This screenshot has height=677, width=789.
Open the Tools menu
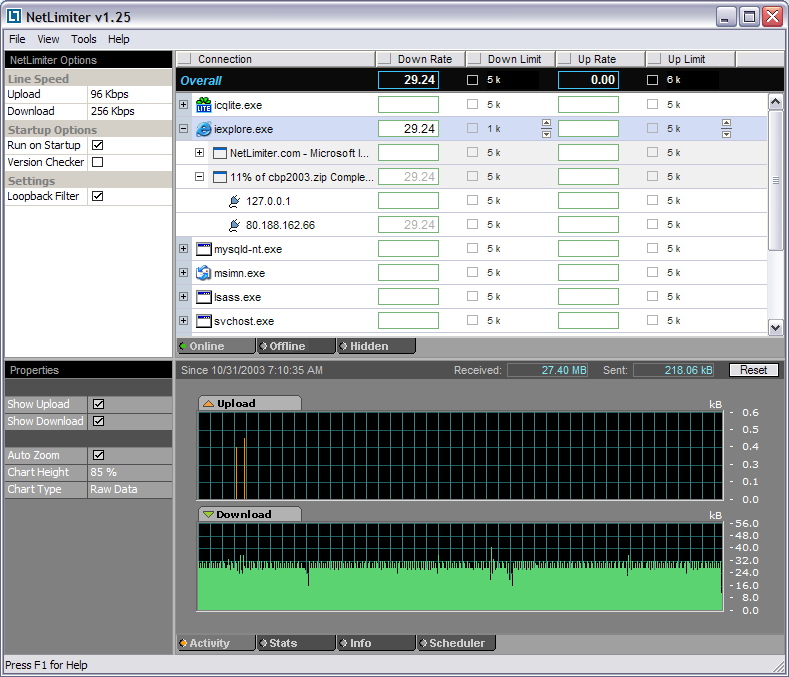(x=84, y=39)
